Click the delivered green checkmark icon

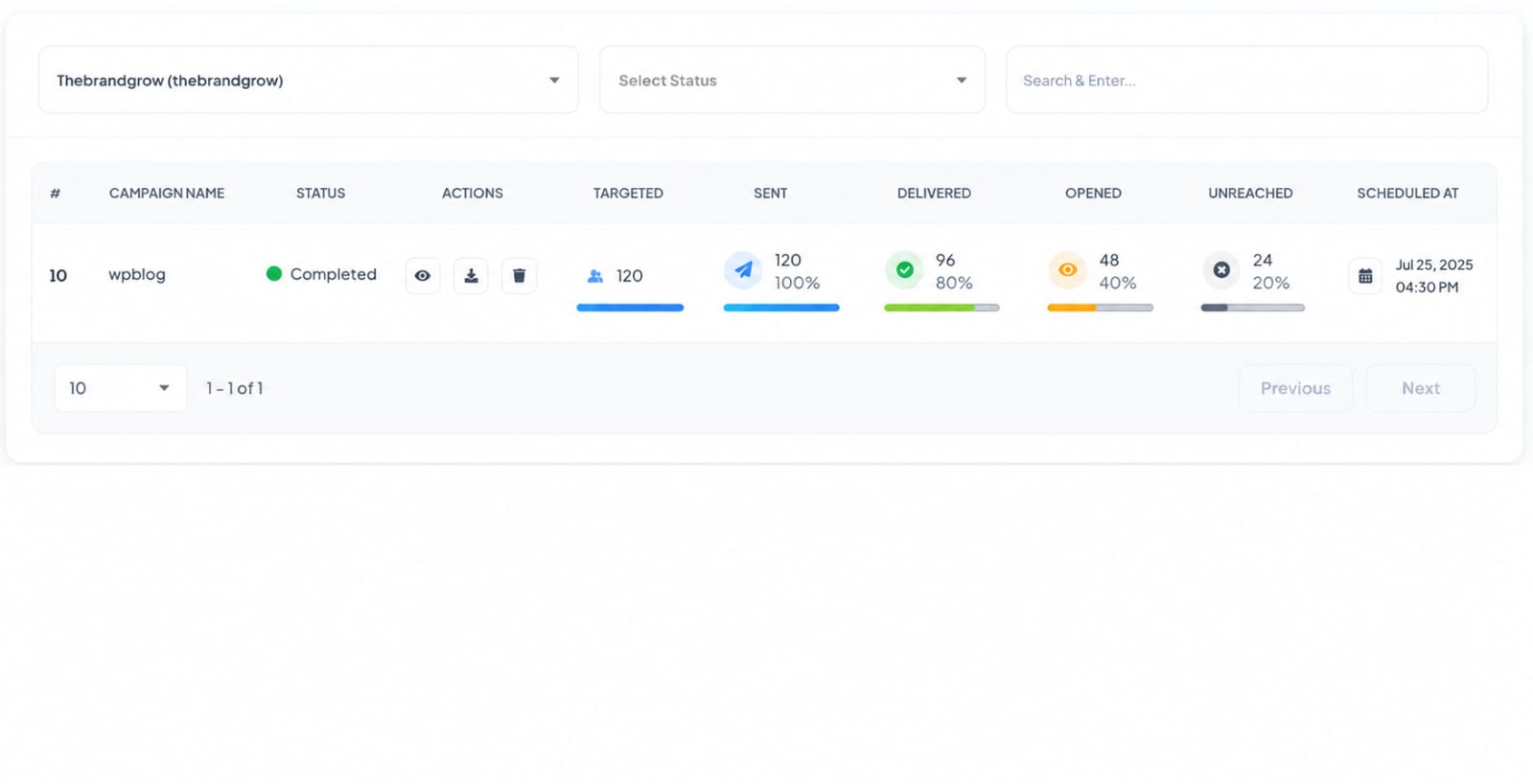(x=904, y=270)
